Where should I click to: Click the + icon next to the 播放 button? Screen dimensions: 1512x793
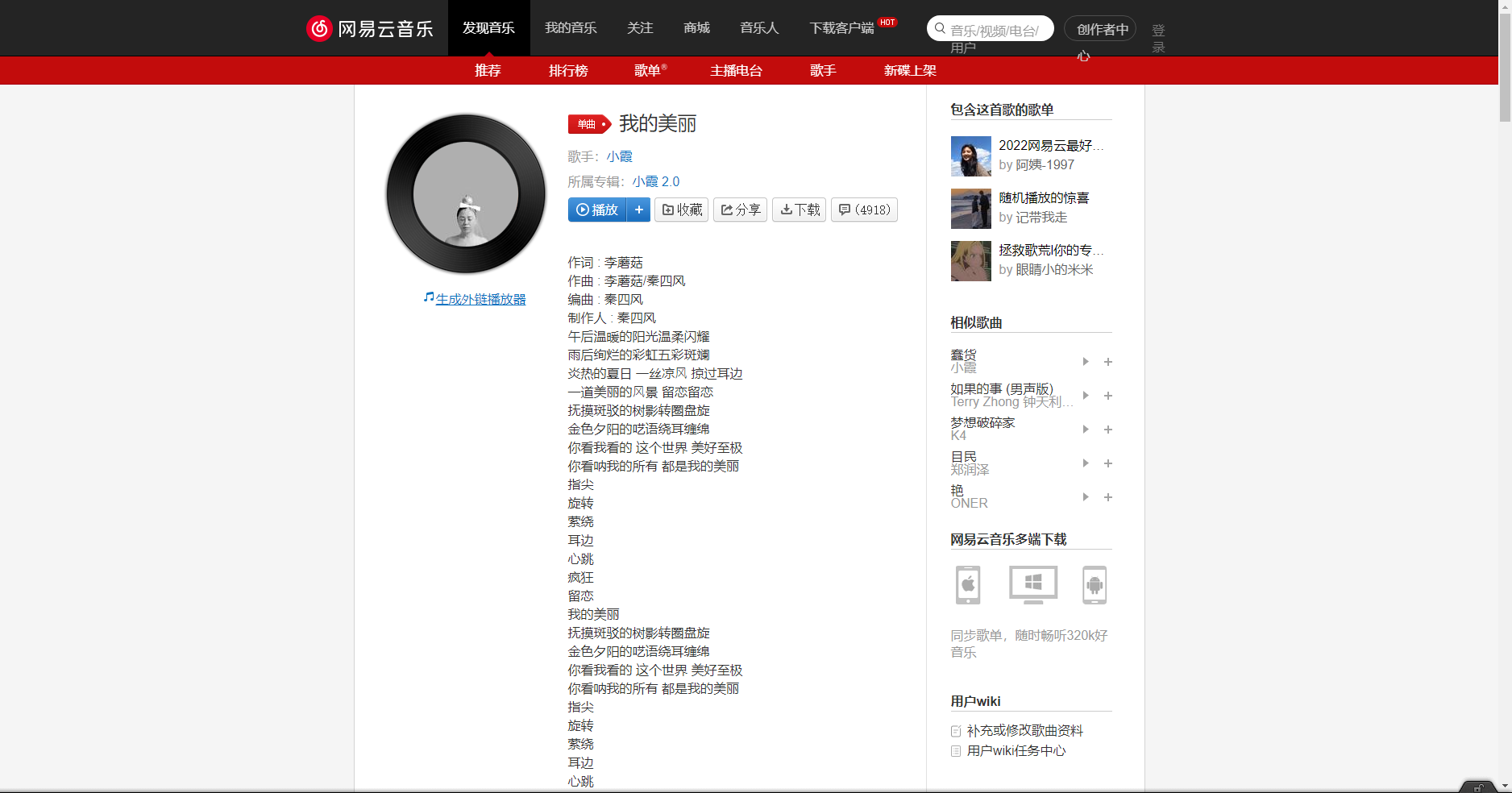[x=639, y=210]
